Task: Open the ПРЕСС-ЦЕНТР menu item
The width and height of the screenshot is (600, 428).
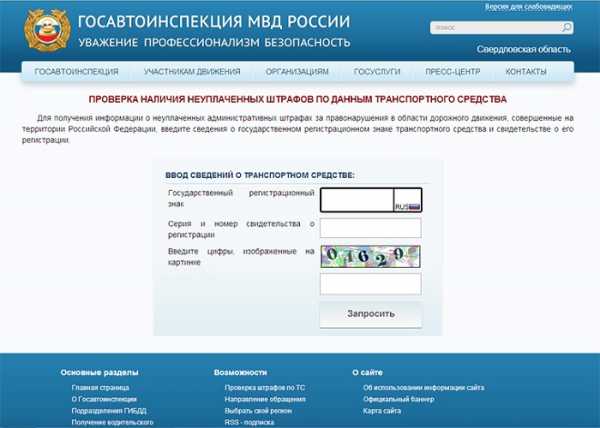Action: click(x=453, y=72)
